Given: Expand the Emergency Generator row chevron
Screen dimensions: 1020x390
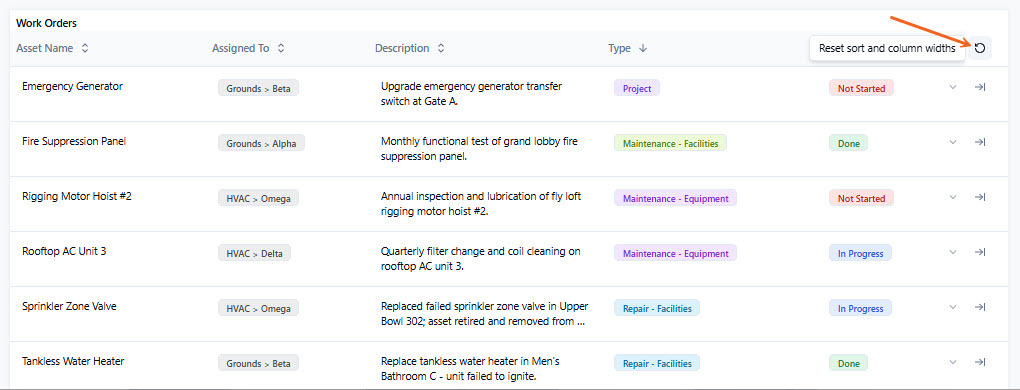Looking at the screenshot, I should [952, 87].
